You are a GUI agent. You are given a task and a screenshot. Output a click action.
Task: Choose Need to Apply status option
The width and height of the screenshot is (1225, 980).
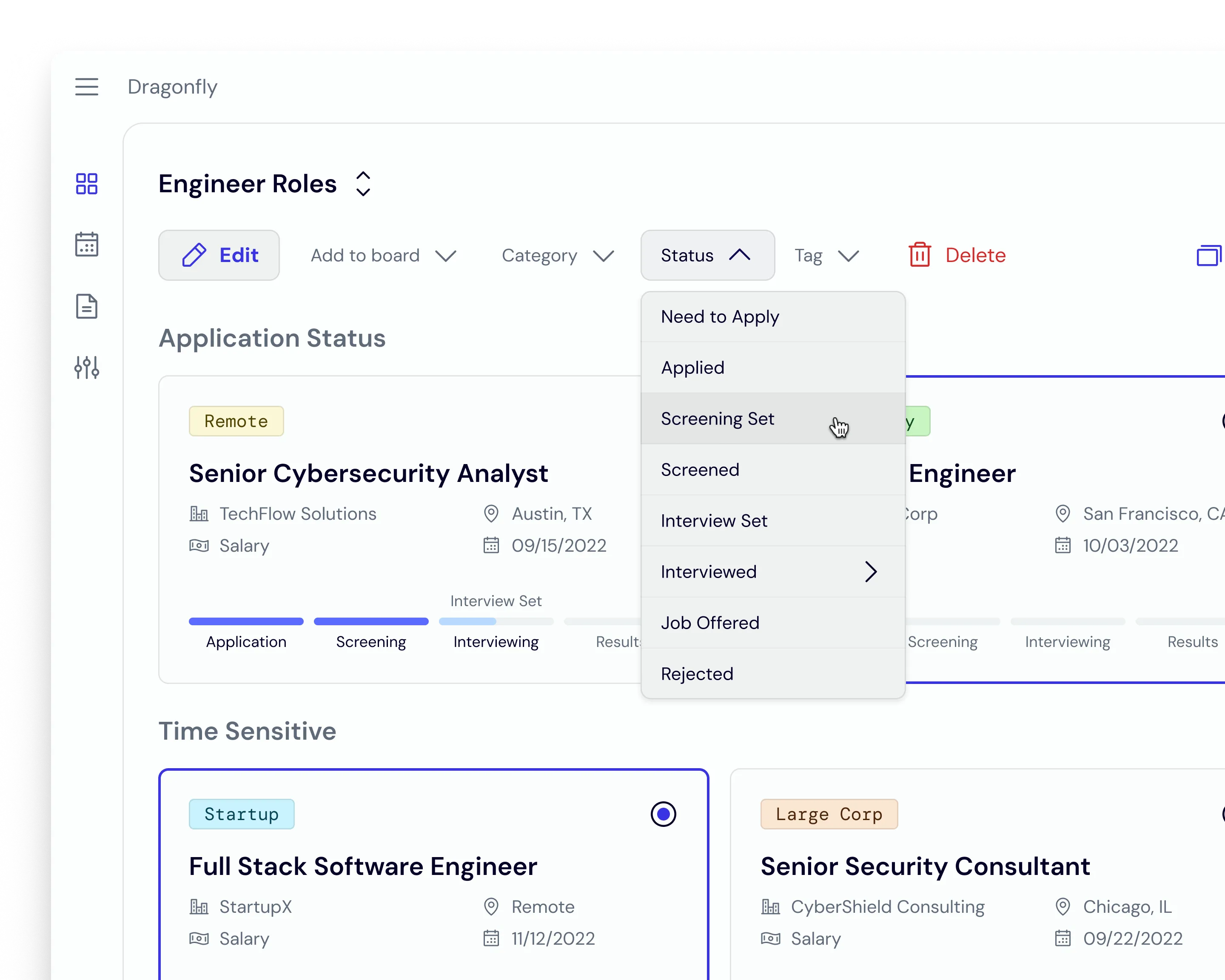click(719, 316)
